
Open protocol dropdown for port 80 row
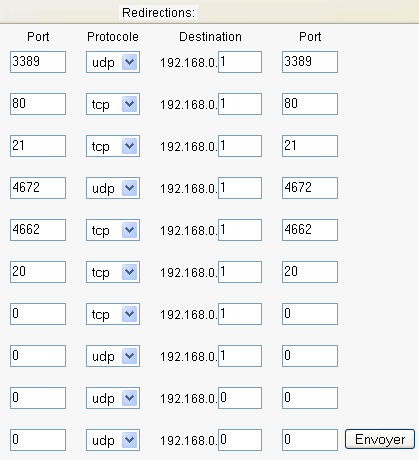tap(113, 104)
